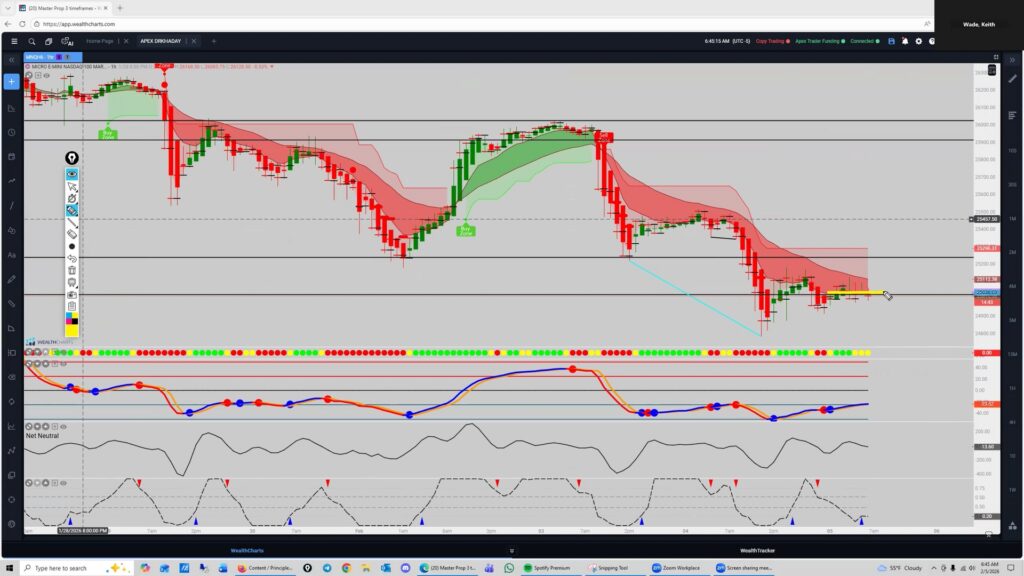Open the 1h timeframe dropdown
Viewport: 1024px width, 576px height.
(49, 58)
